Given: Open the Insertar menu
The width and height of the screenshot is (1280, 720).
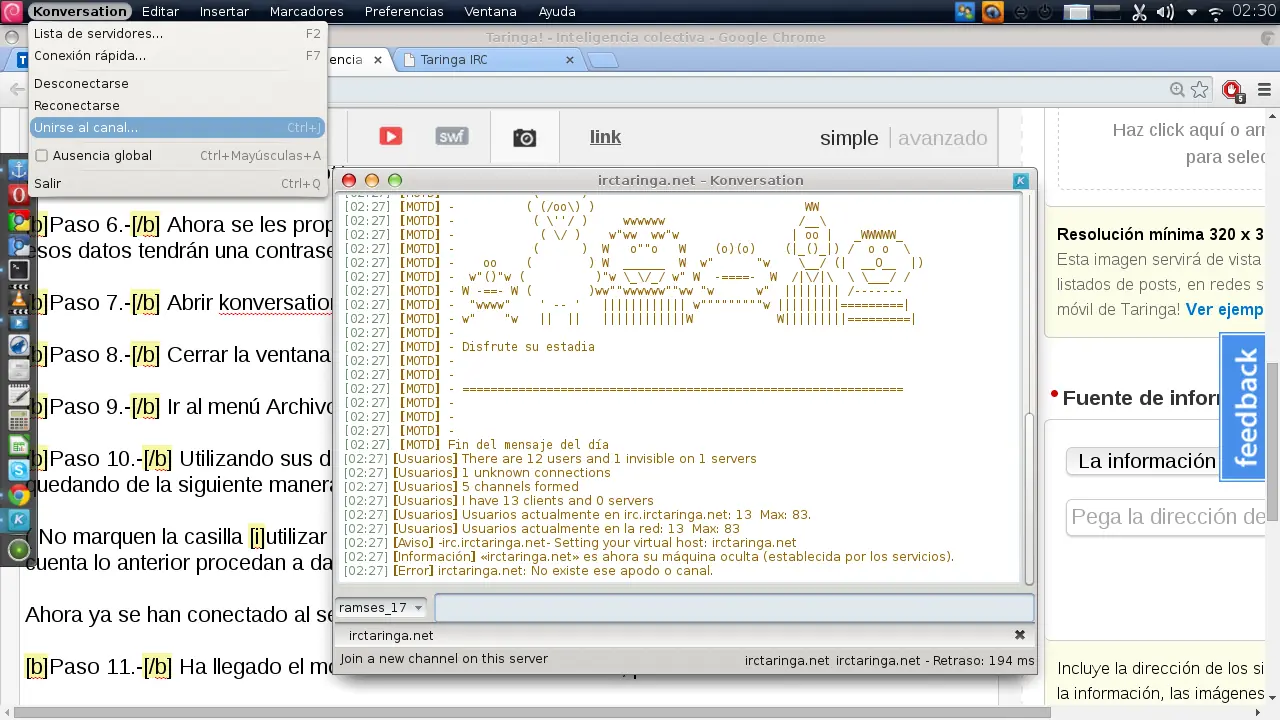Looking at the screenshot, I should pyautogui.click(x=225, y=12).
